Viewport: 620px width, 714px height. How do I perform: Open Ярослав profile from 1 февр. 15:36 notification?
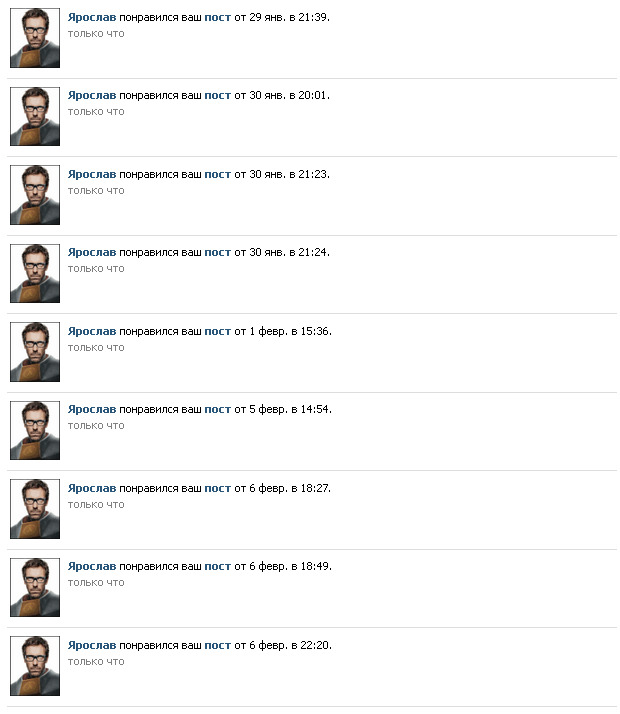(x=92, y=331)
